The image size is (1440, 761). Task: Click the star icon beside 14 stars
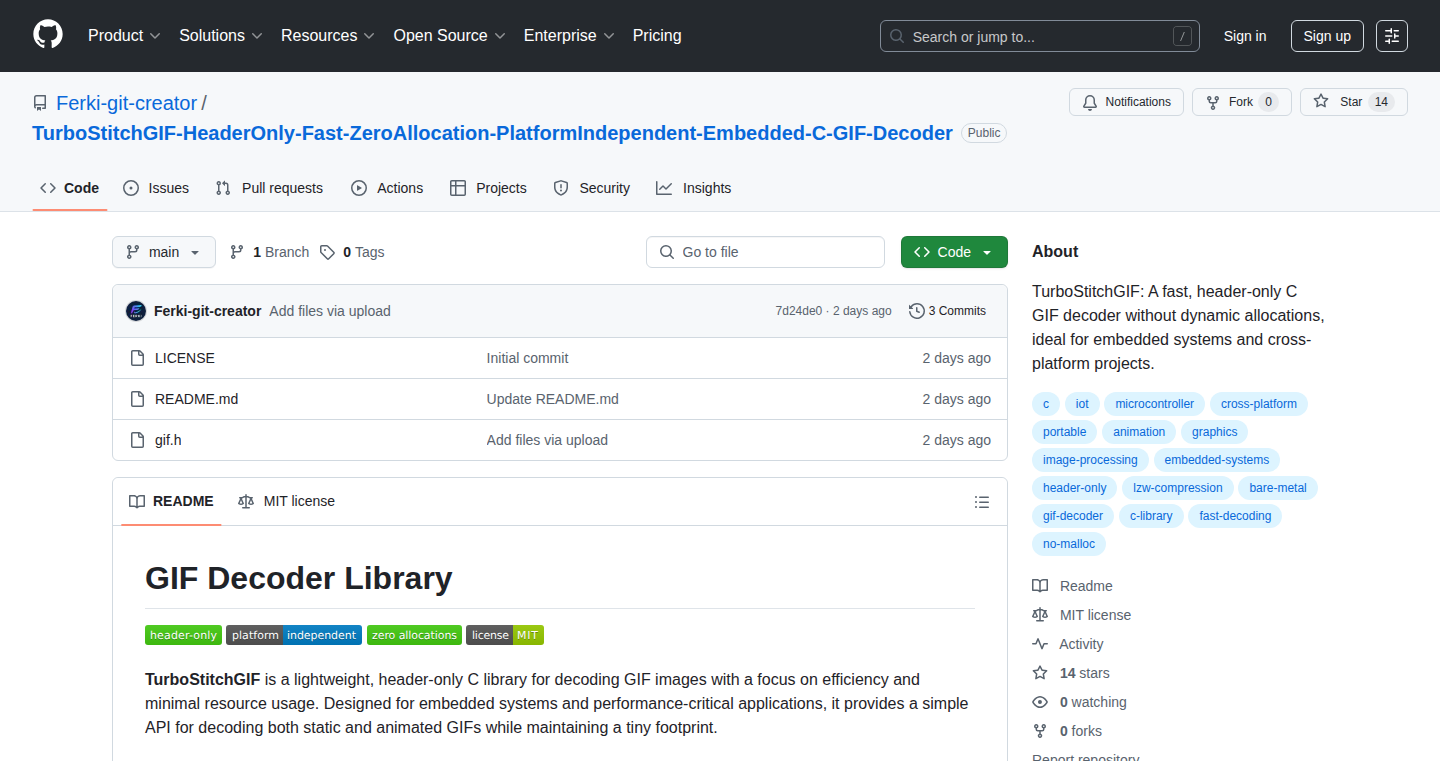point(1040,673)
